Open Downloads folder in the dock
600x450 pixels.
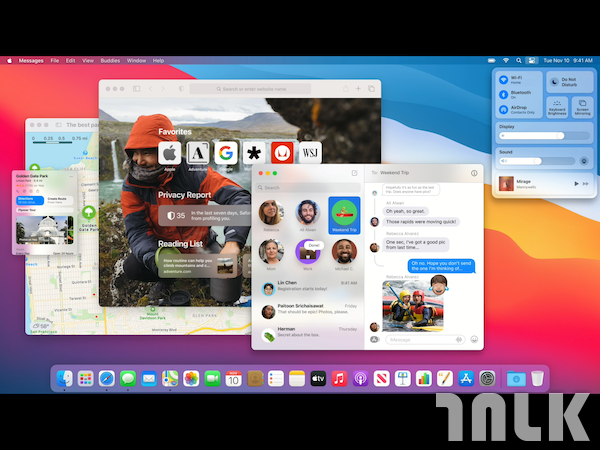[516, 378]
